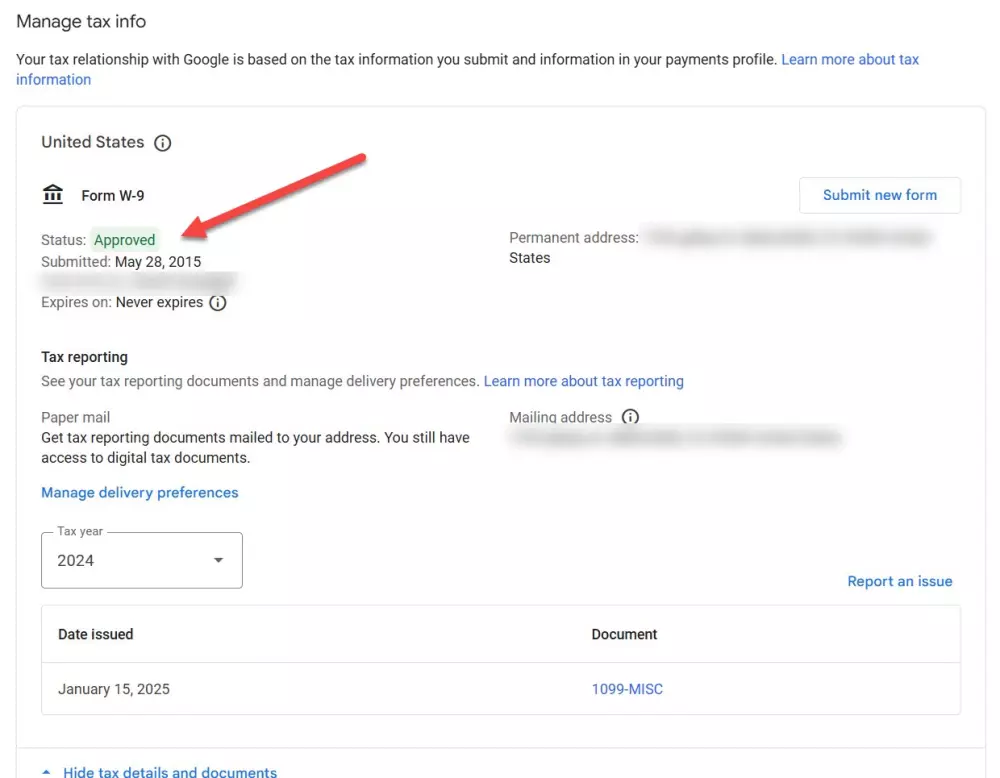1000x778 pixels.
Task: Click the Manage tax info heading
Action: click(81, 21)
